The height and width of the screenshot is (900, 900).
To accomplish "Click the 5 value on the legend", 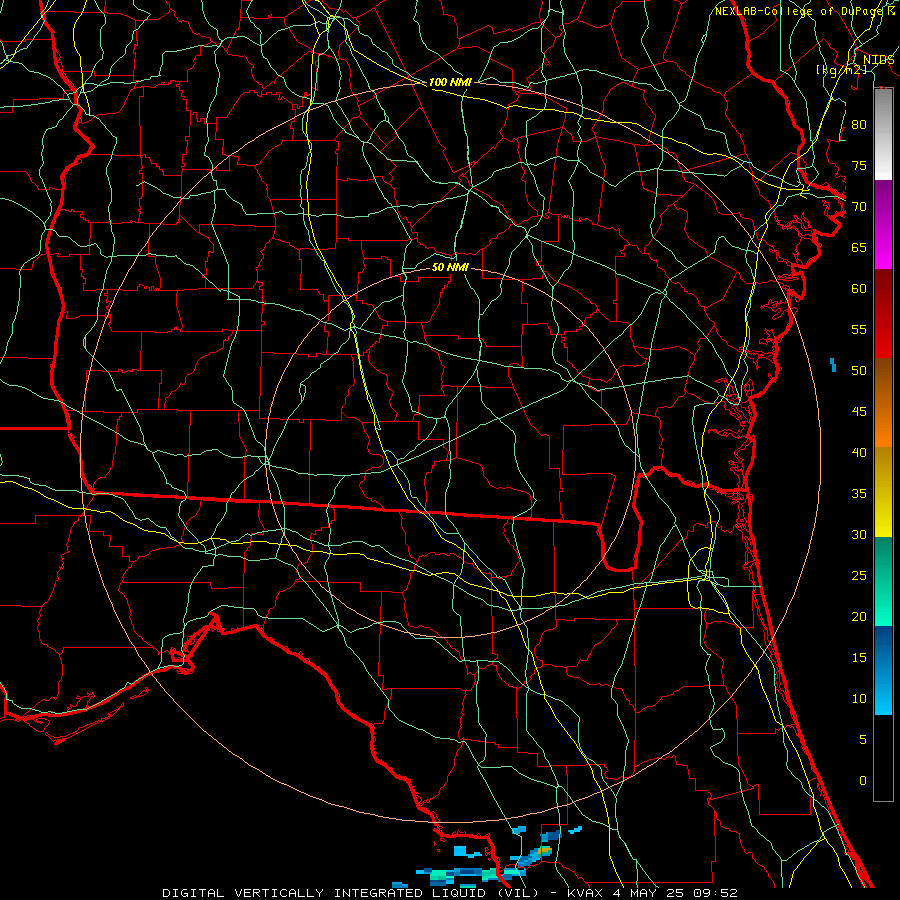I will [x=863, y=740].
